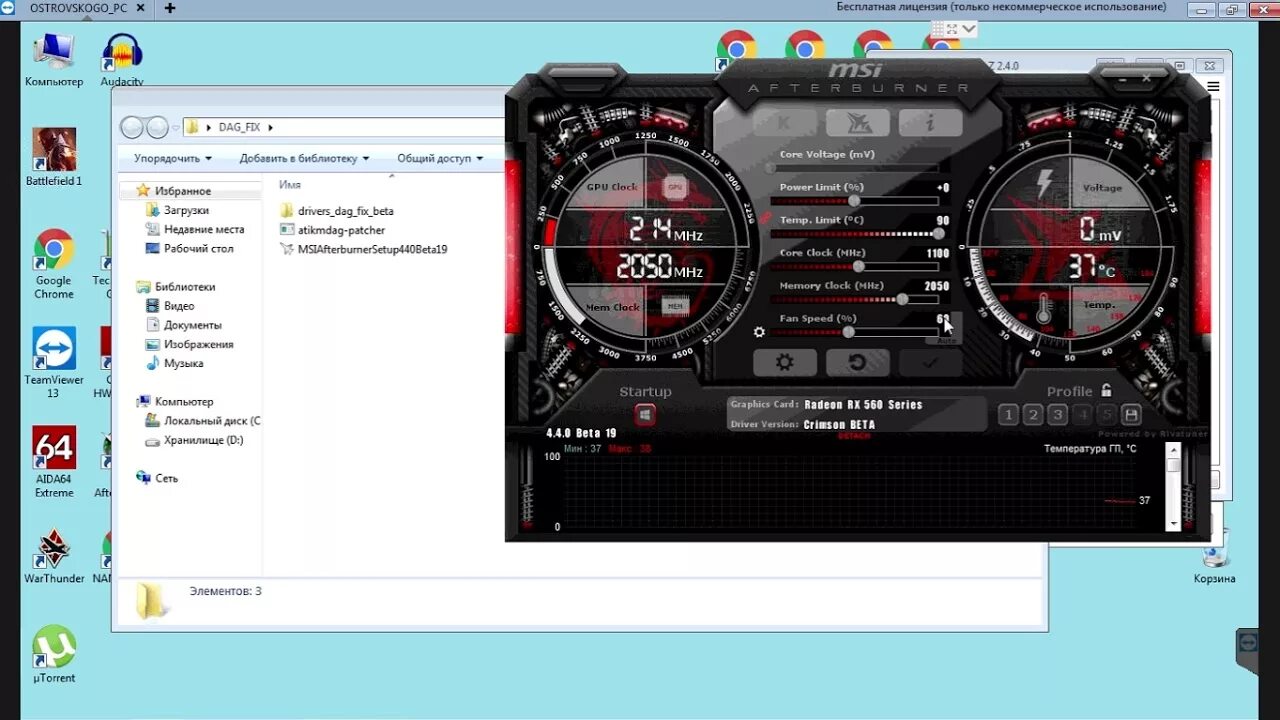The height and width of the screenshot is (720, 1280).
Task: Select Избранное in the navigation pane
Action: [x=173, y=190]
